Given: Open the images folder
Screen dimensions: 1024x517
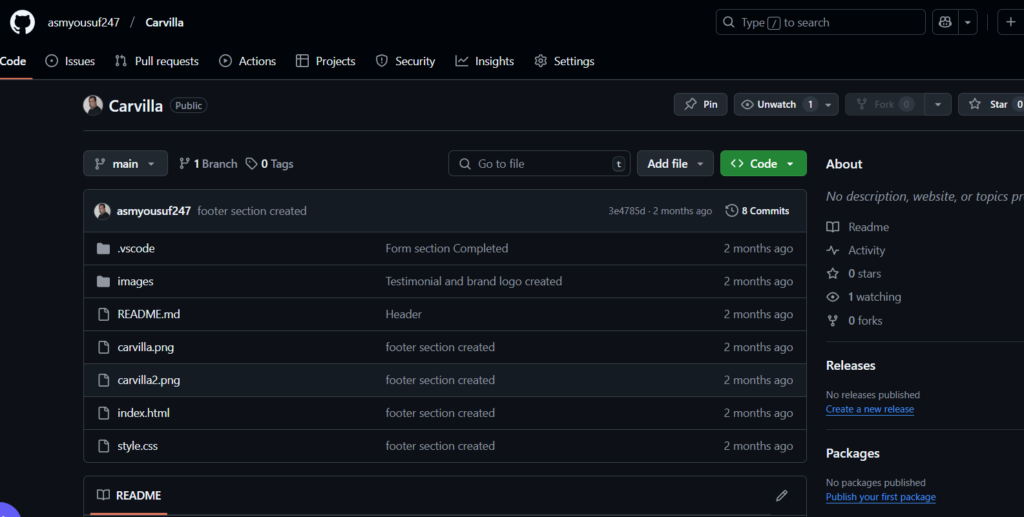Looking at the screenshot, I should tap(135, 281).
